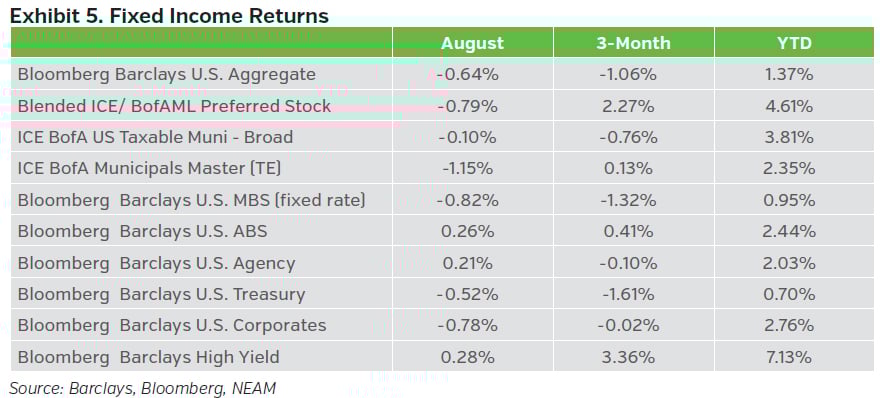Image resolution: width=884 pixels, height=398 pixels.
Task: Select Bloomberg Barclays U.S. MBS (fixed rate)
Action: pyautogui.click(x=192, y=200)
